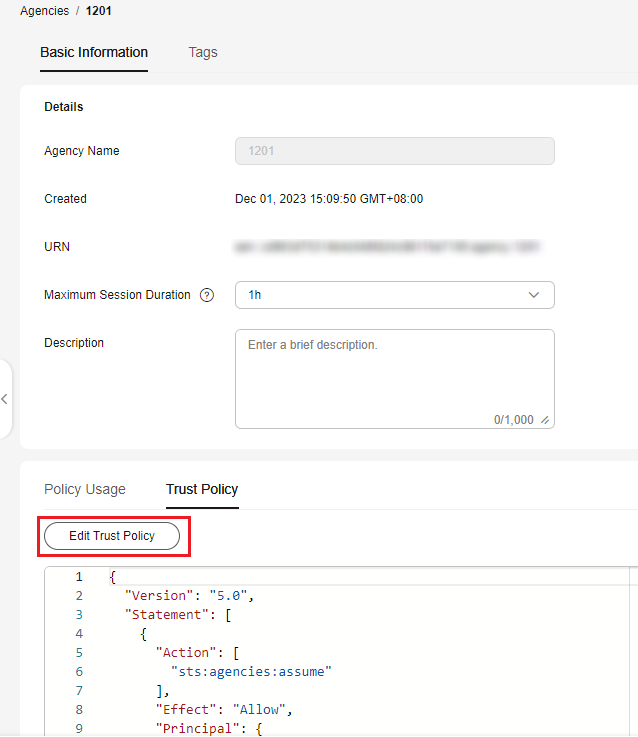Click the disabled Agency Name field

[394, 151]
